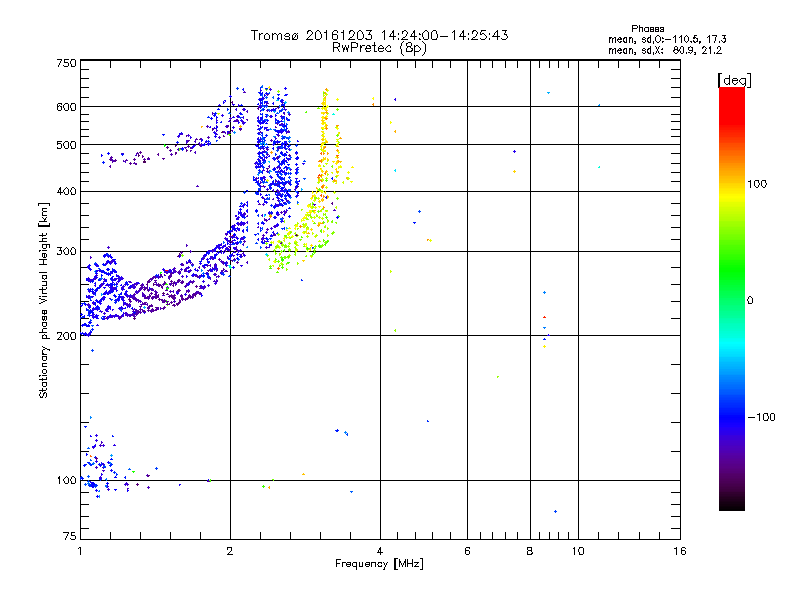Click the plot title "Tromsø 20161203 14:24:00-14:25:43"

pos(379,35)
